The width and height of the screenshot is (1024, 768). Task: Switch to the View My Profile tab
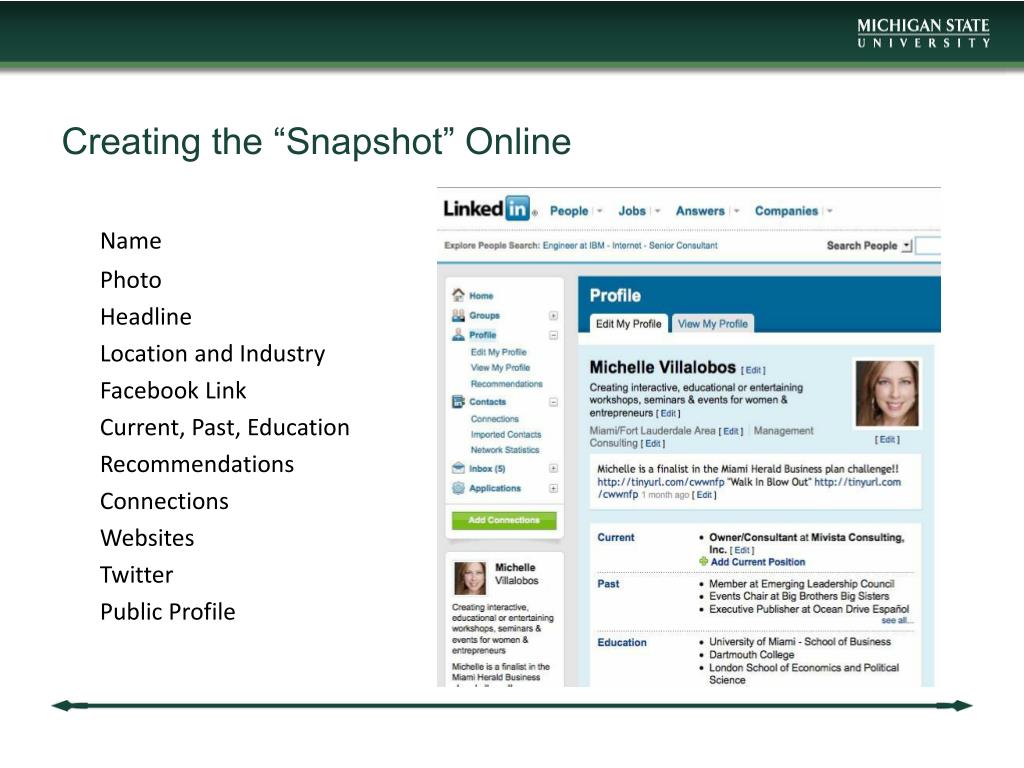point(712,324)
